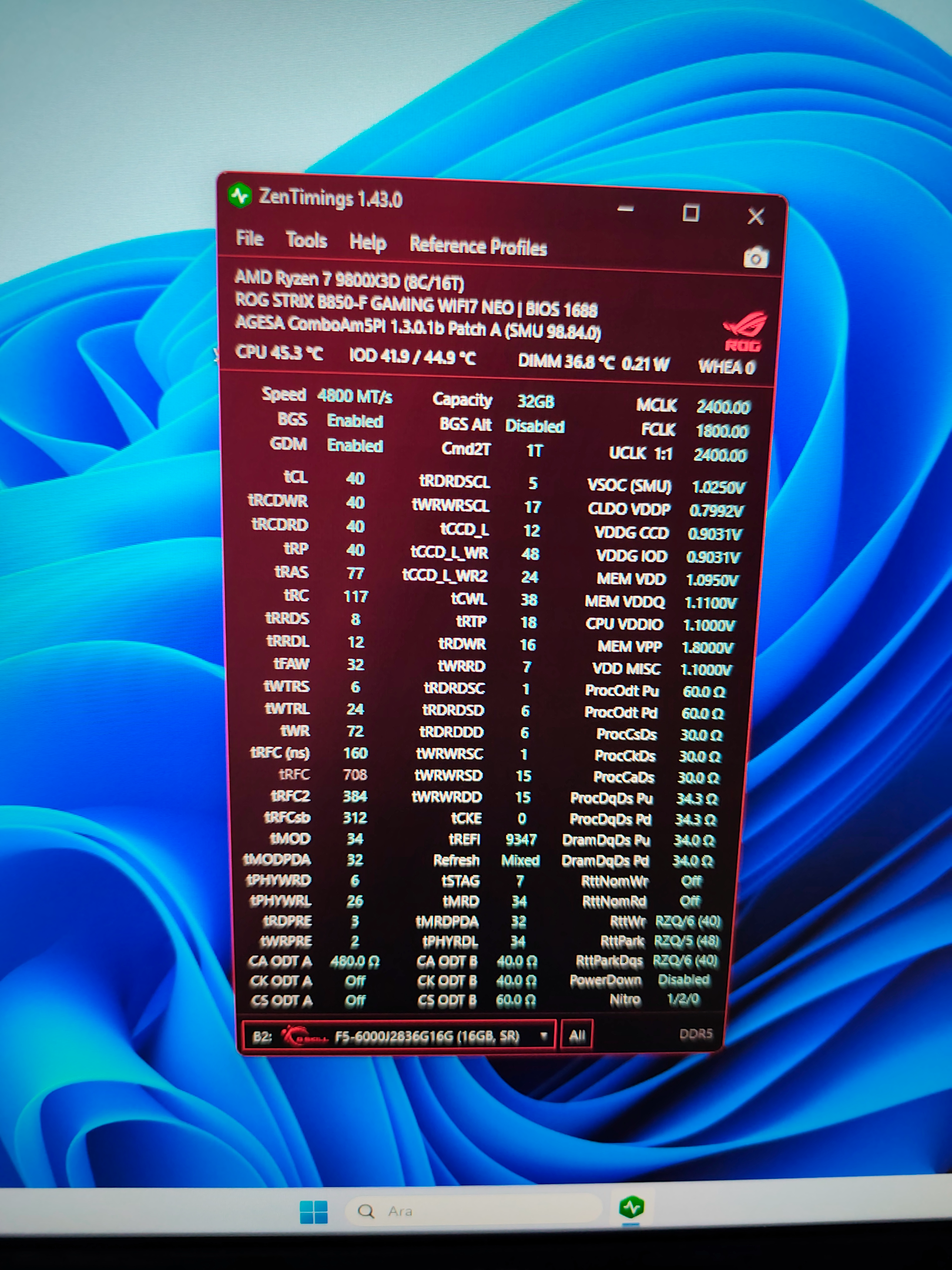Select the GDM value 'Enabled'
The width and height of the screenshot is (952, 1270).
pyautogui.click(x=355, y=446)
